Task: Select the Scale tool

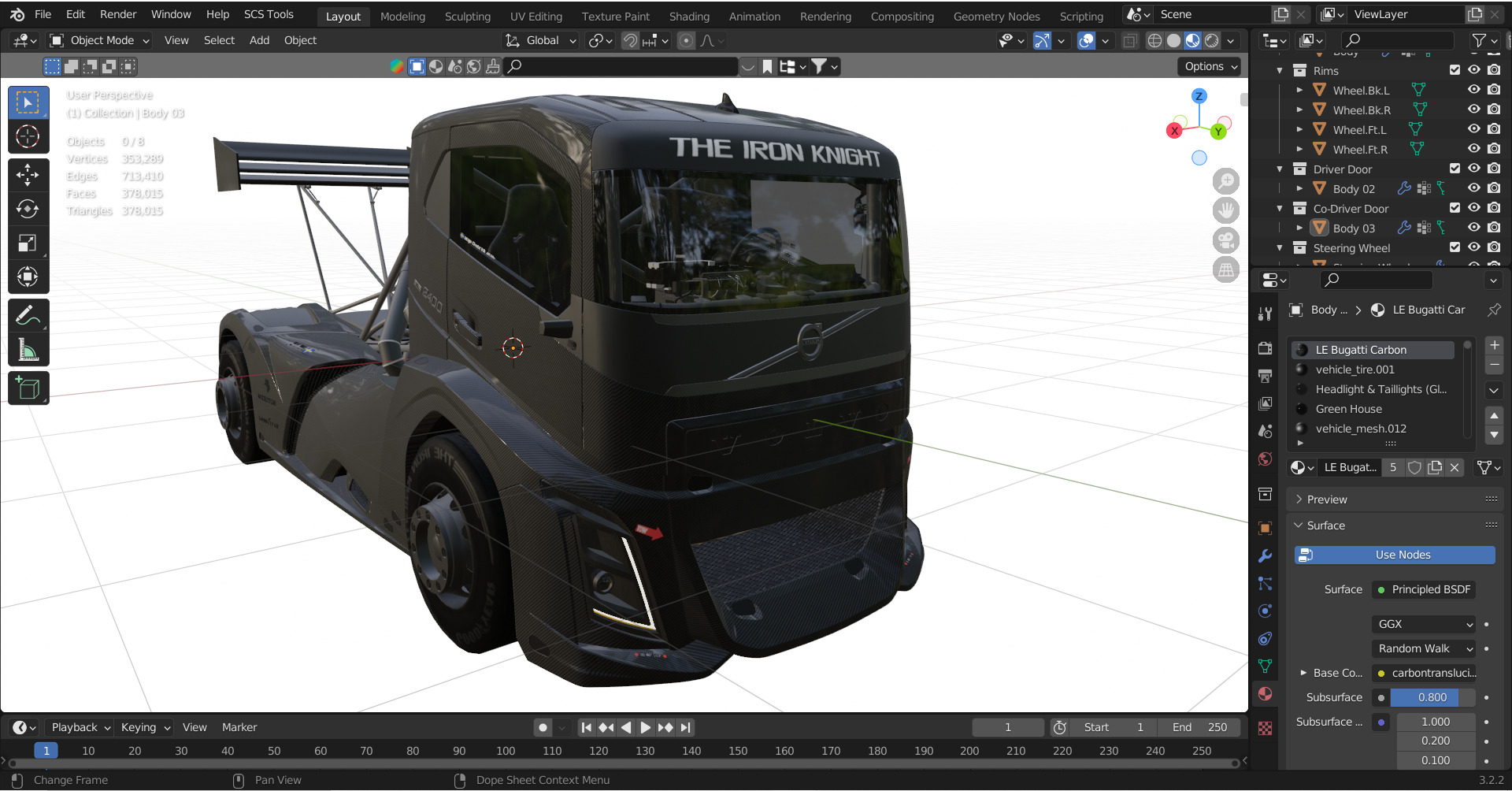Action: (x=28, y=243)
